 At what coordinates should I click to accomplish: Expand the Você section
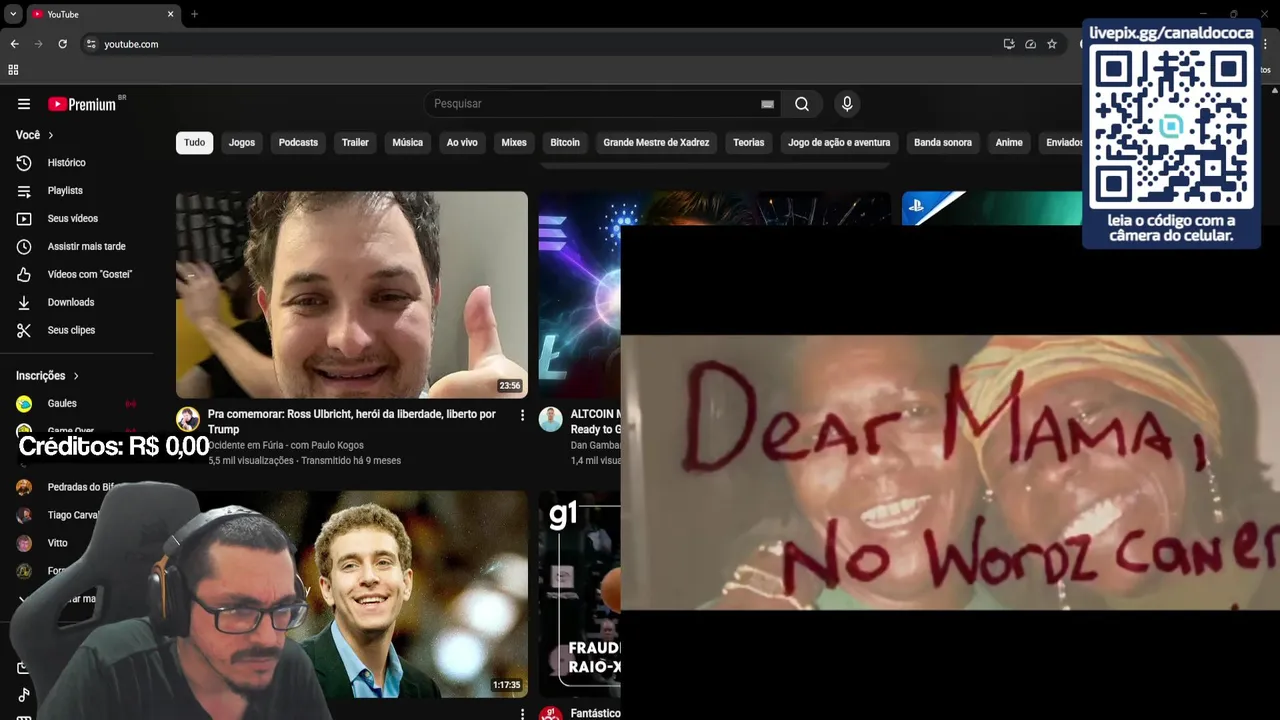pos(35,135)
